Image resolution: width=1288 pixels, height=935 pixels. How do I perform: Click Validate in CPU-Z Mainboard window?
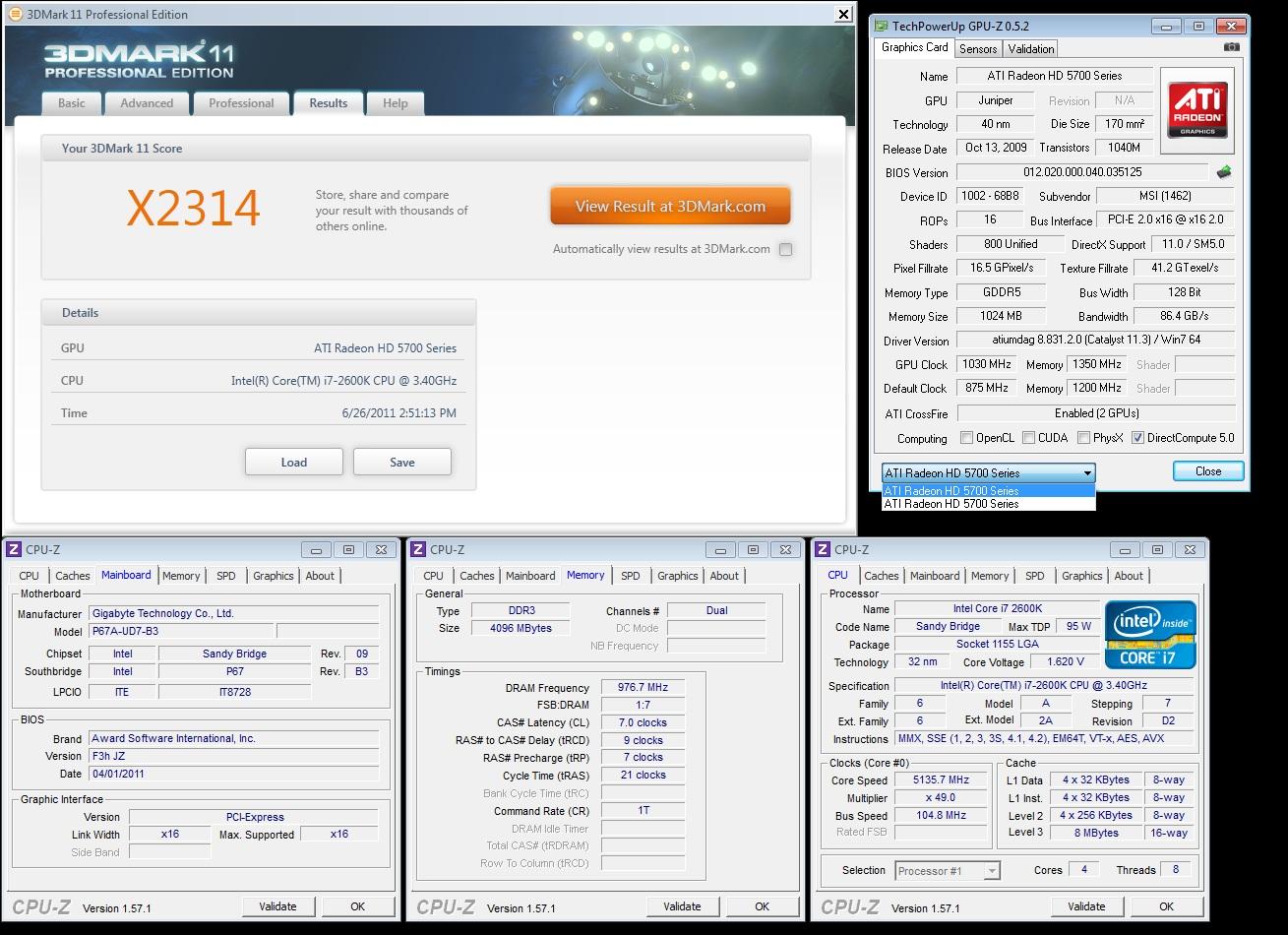pos(277,906)
